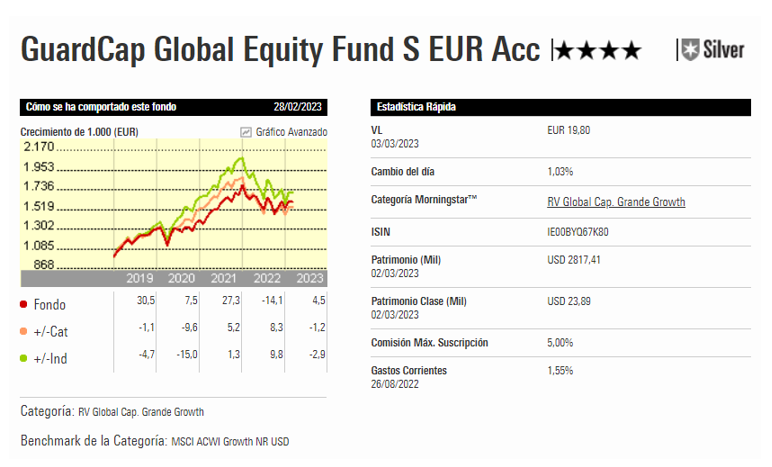Click the green +/-Ind legend dot
The height and width of the screenshot is (467, 772).
(x=24, y=357)
